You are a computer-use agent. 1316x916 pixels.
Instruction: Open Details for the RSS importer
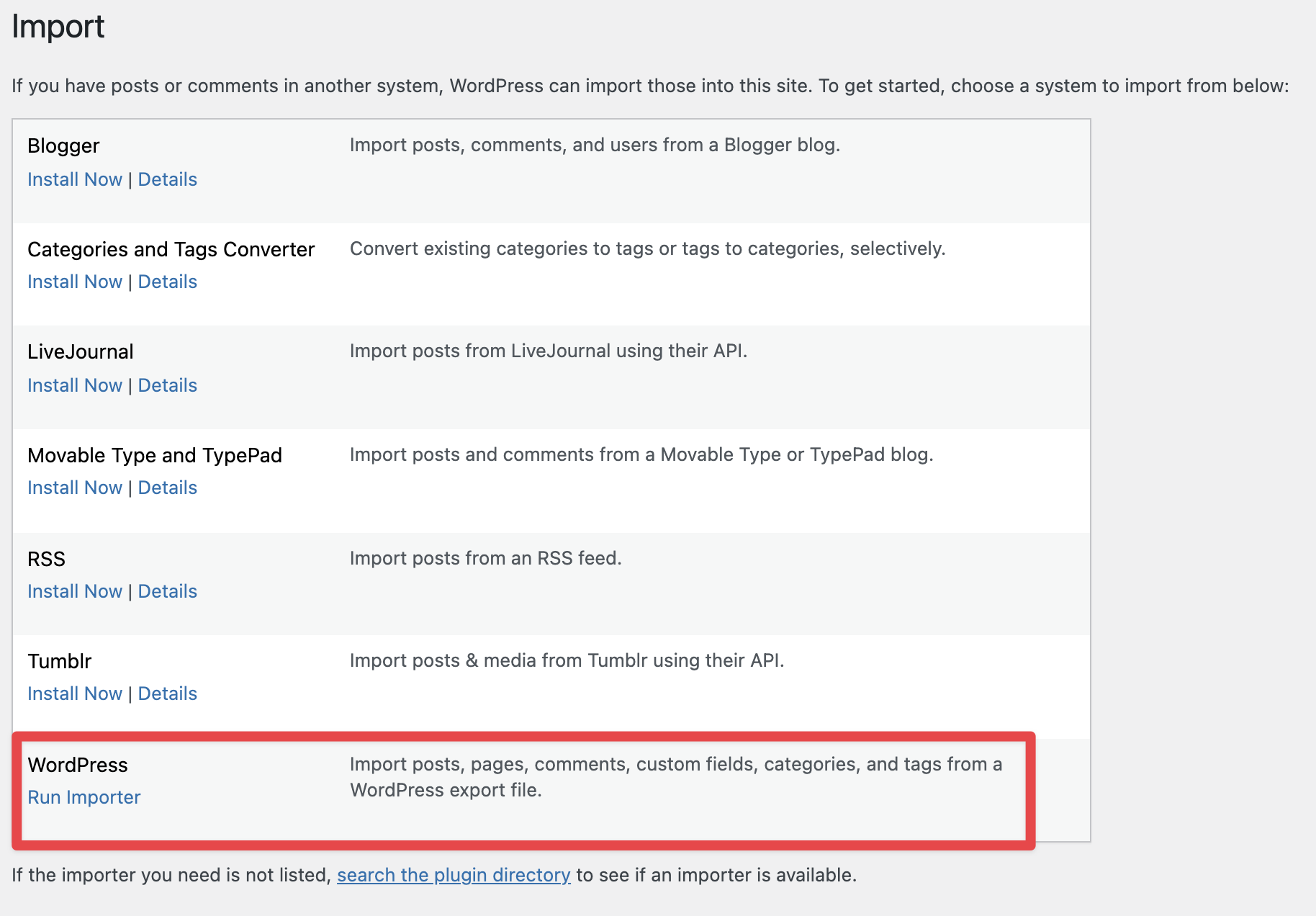[167, 591]
